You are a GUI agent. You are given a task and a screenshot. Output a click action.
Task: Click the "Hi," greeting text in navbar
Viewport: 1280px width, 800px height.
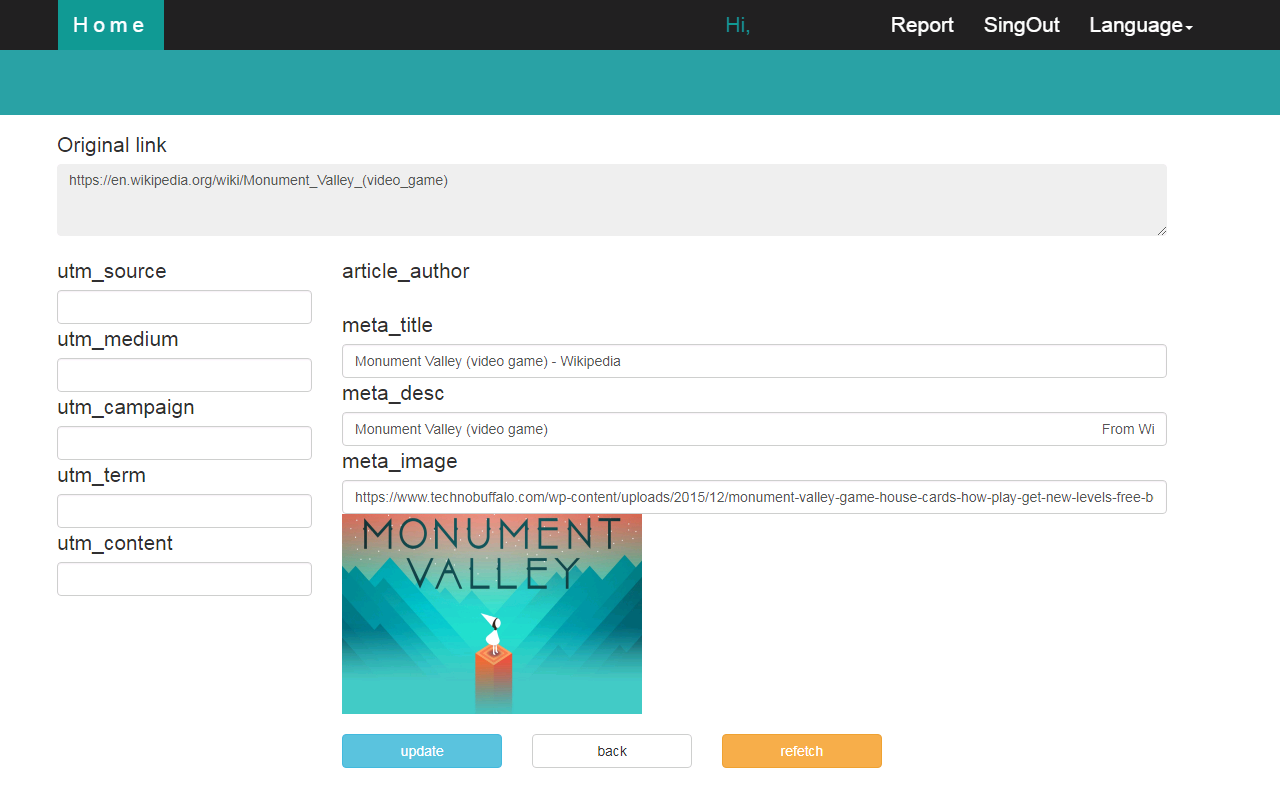tap(737, 25)
